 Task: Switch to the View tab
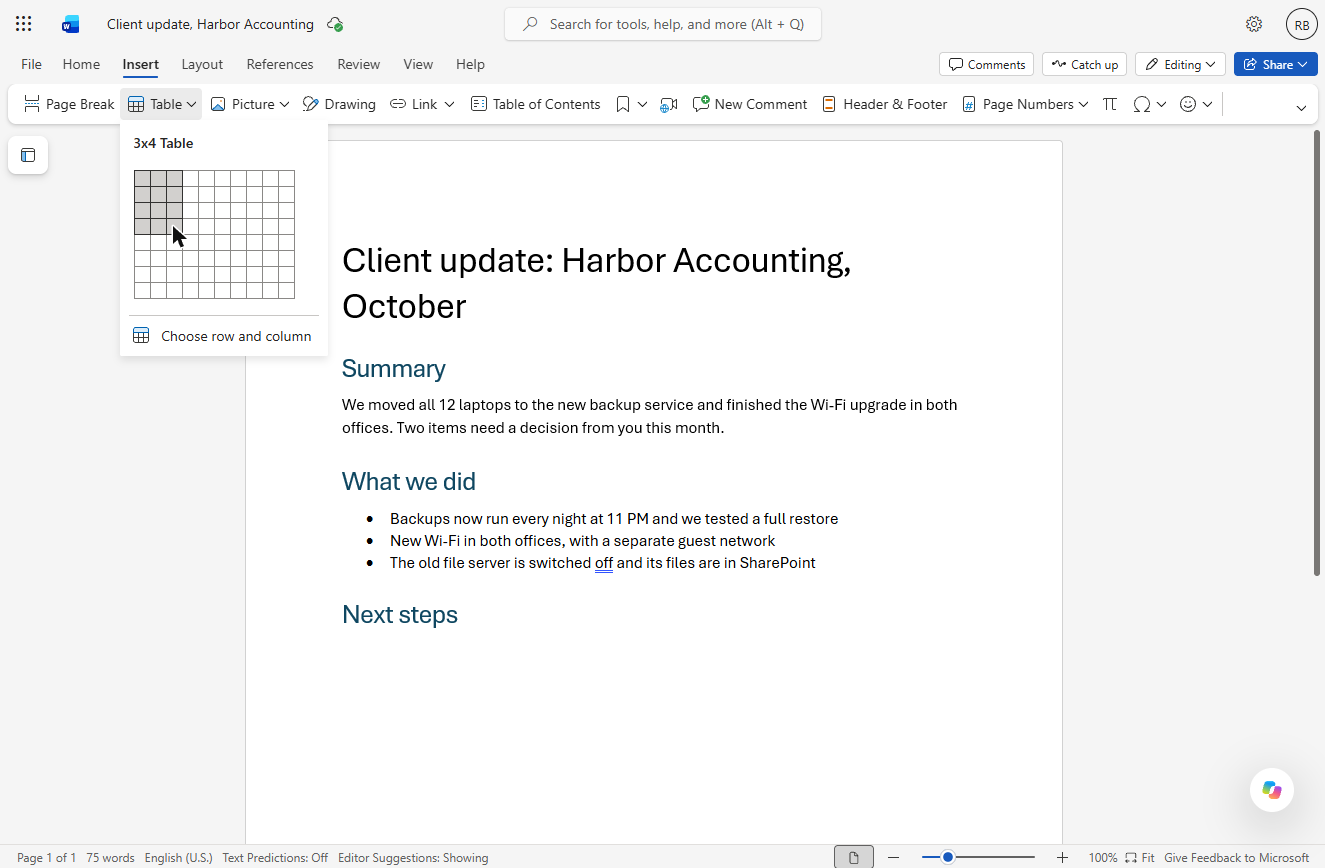[418, 64]
